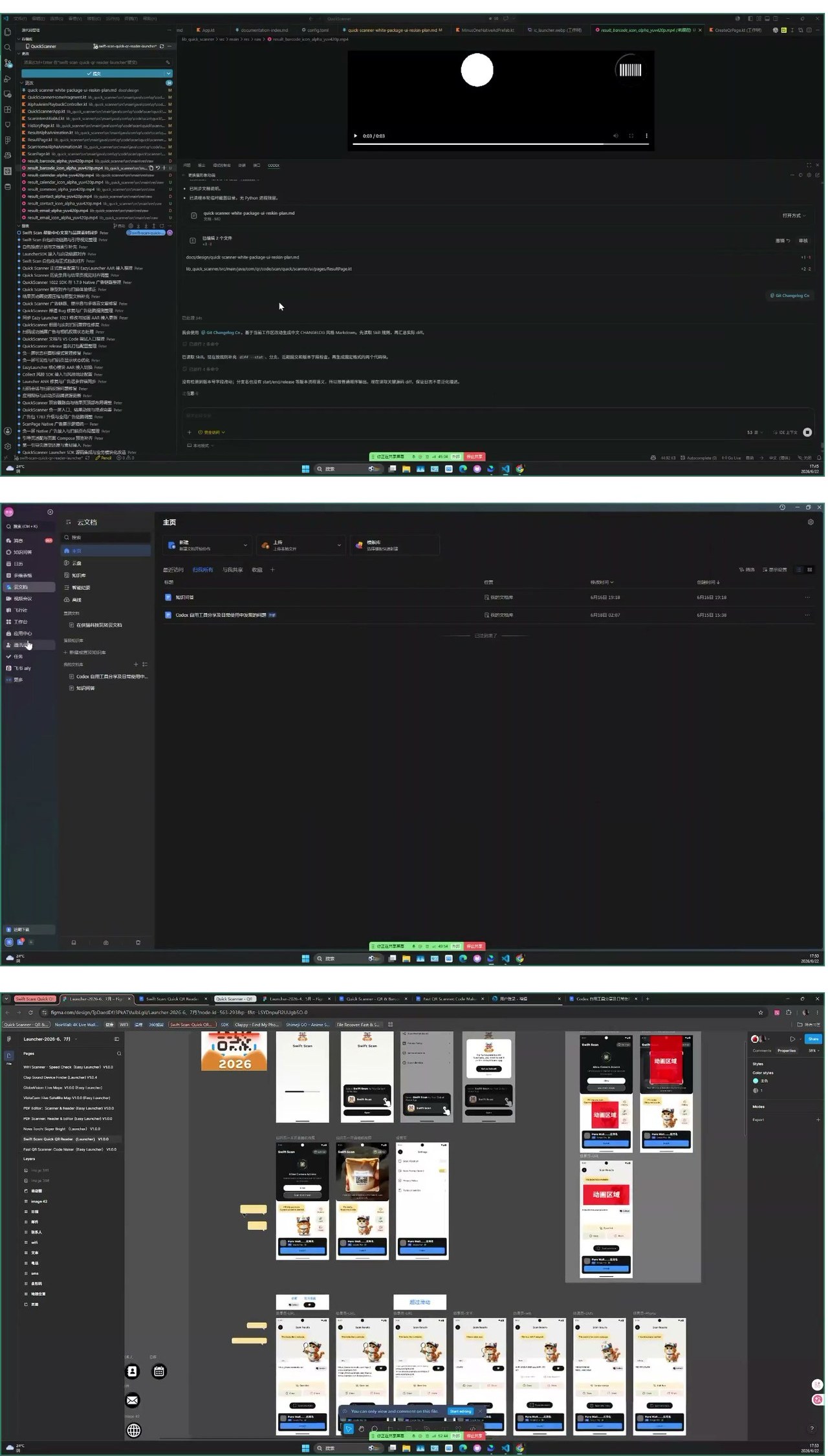This screenshot has width=828, height=1456.
Task: Seek on the VS Code video progress bar
Action: 501,144
